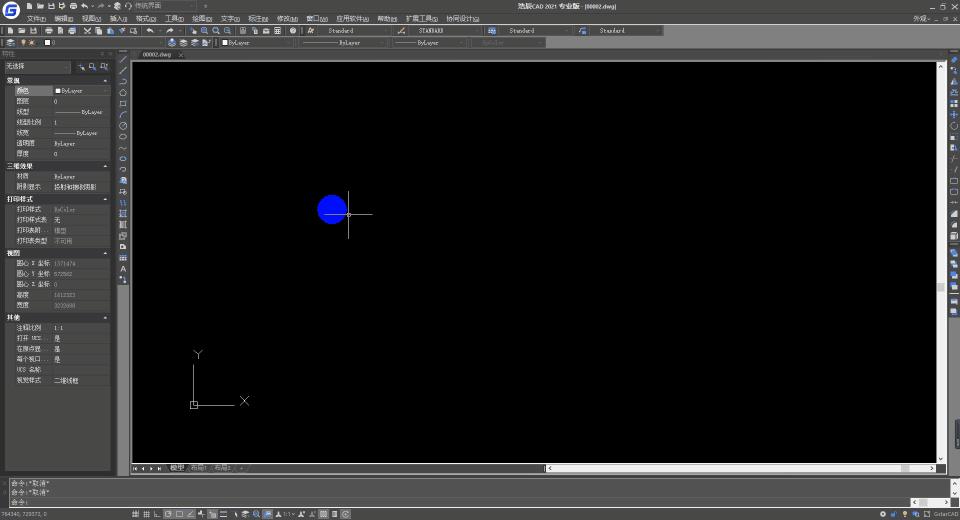Open the 无选择 object selection dropdown
This screenshot has height=520, width=960.
37,67
